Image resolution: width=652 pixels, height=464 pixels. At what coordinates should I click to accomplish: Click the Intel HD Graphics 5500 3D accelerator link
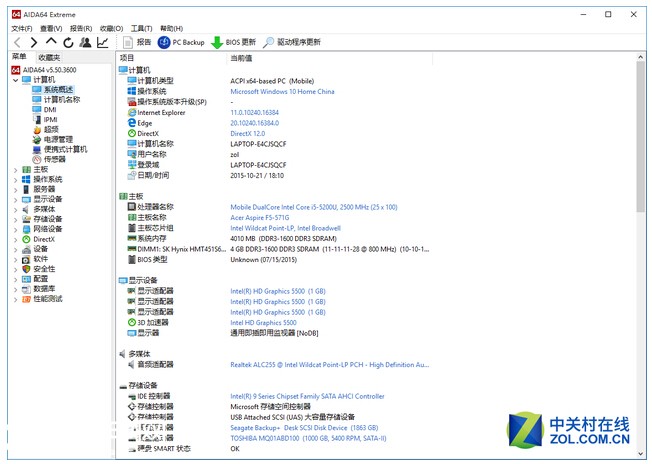tap(263, 323)
